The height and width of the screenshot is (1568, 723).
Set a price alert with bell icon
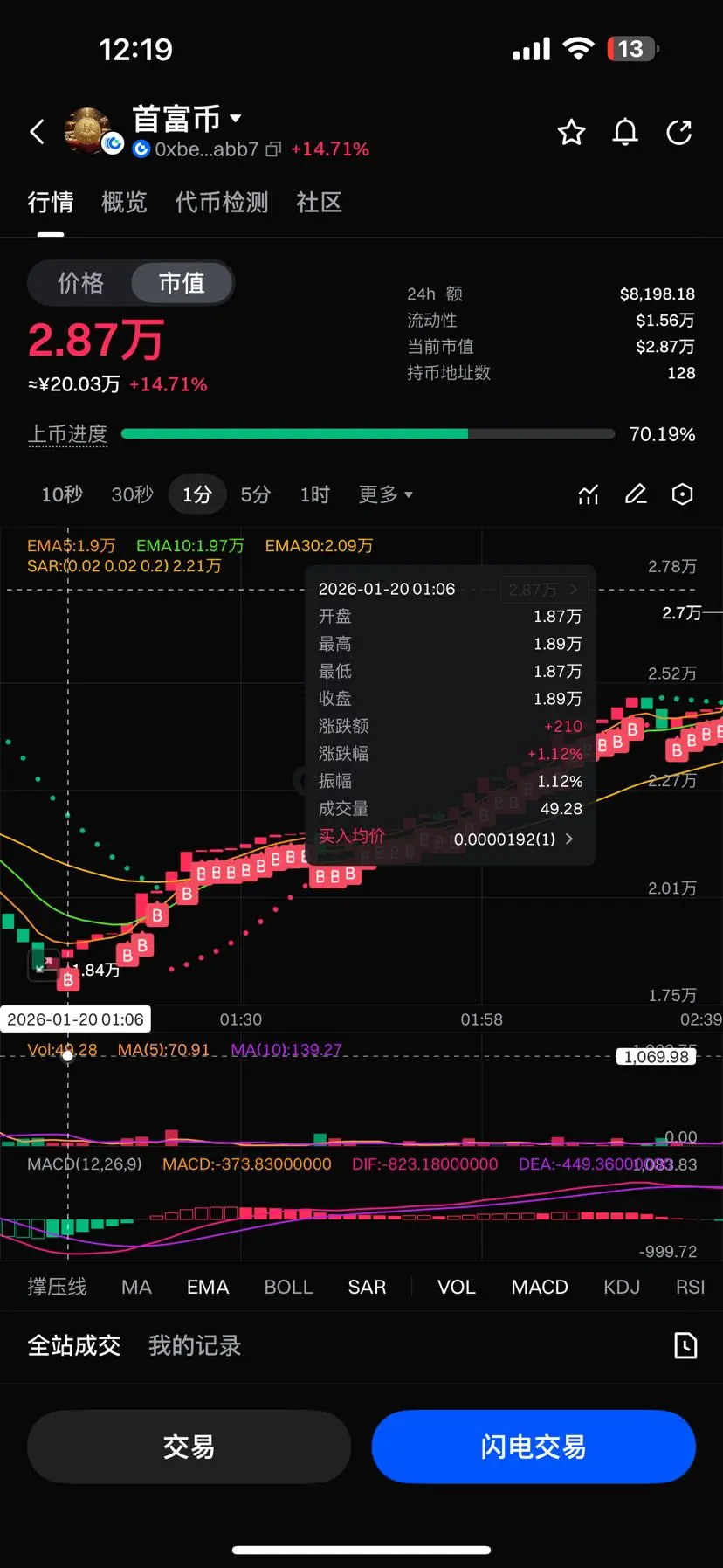point(625,133)
